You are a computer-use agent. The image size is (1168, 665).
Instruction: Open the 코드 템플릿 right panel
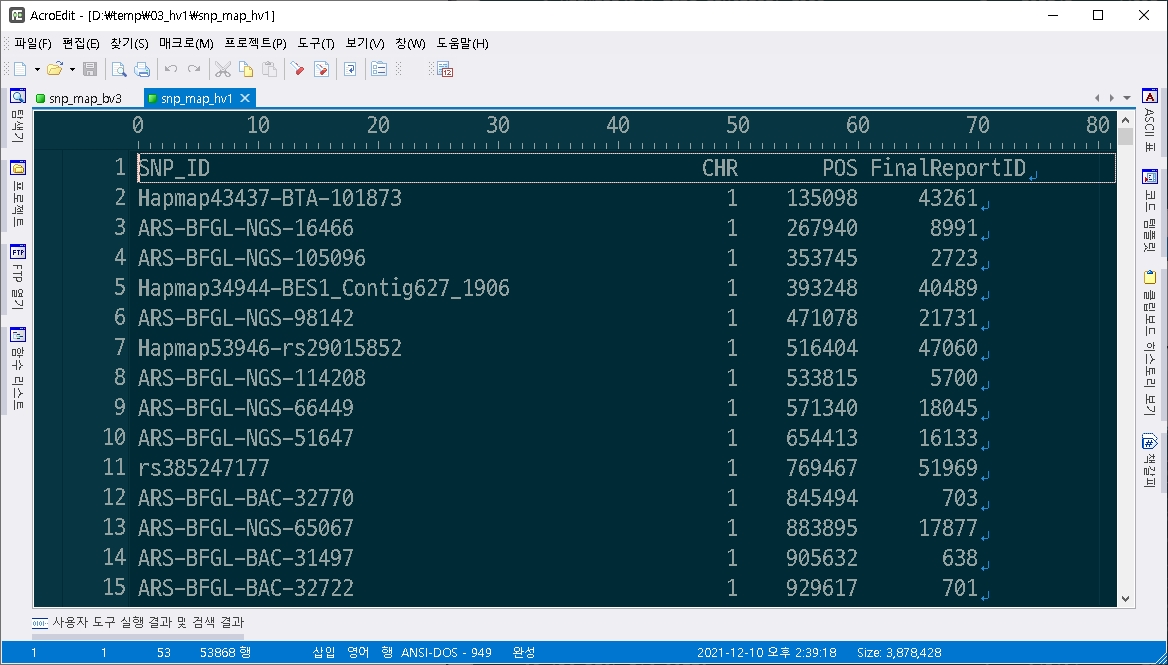1149,211
